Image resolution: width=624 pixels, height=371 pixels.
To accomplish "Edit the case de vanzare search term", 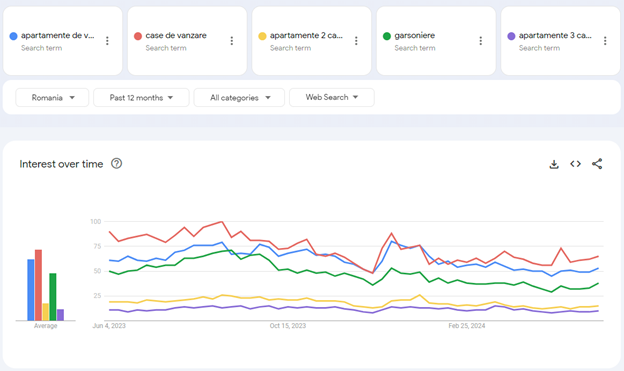I will click(x=176, y=35).
